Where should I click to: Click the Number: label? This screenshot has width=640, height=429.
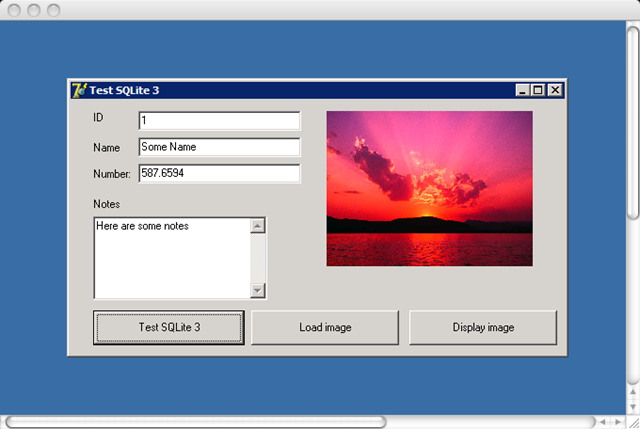click(x=112, y=174)
